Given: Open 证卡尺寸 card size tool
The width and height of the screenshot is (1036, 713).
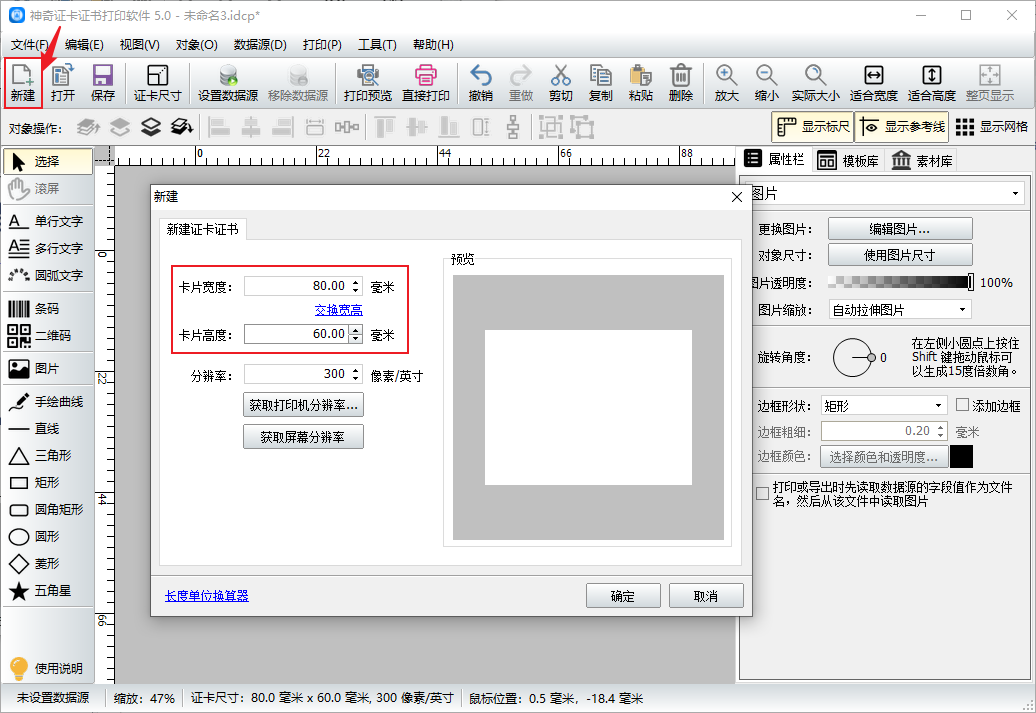Looking at the screenshot, I should (x=158, y=83).
